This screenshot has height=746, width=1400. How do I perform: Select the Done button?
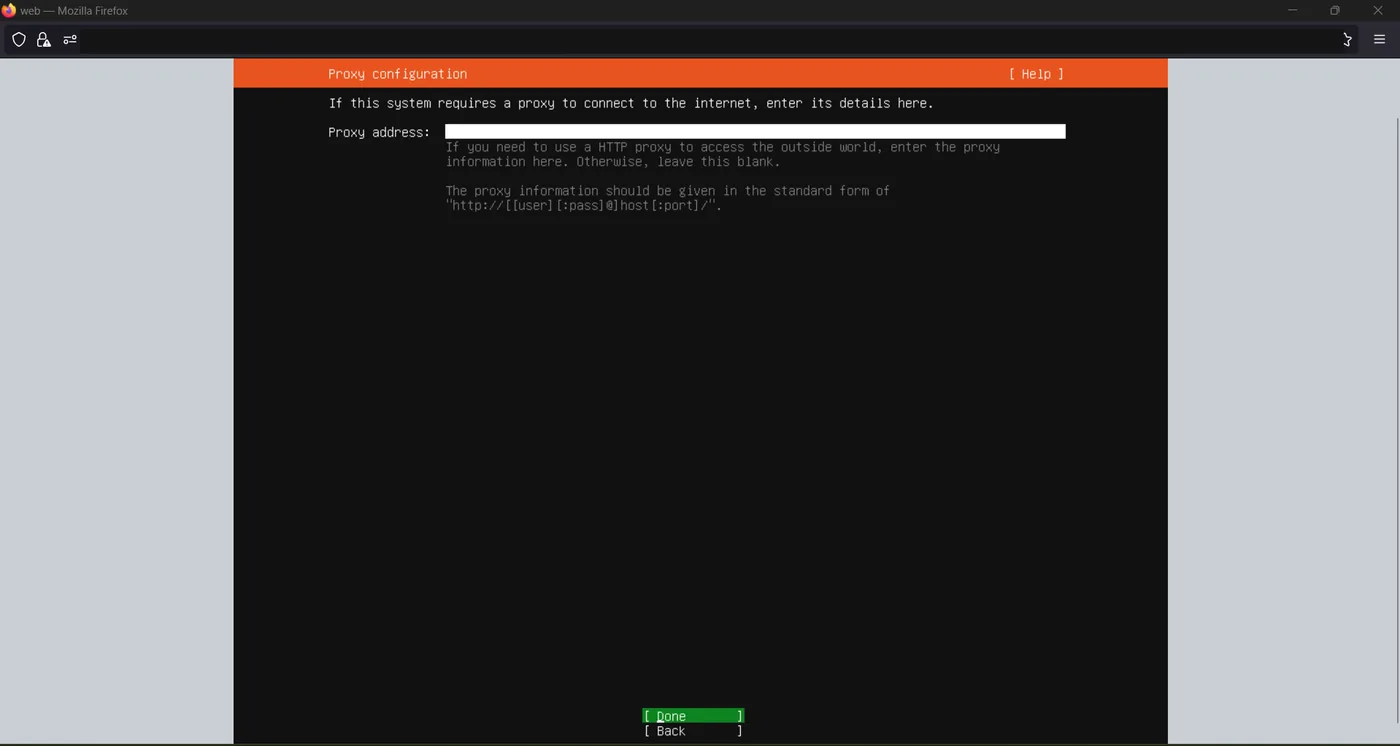(693, 716)
